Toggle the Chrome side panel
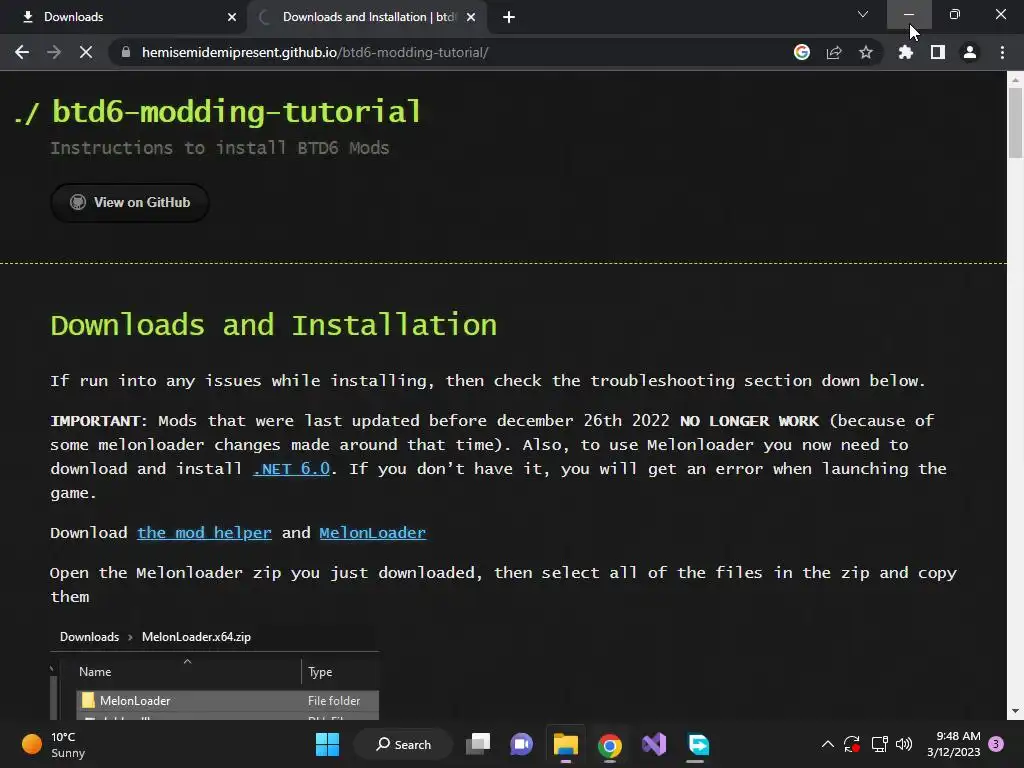1024x768 pixels. 938,52
